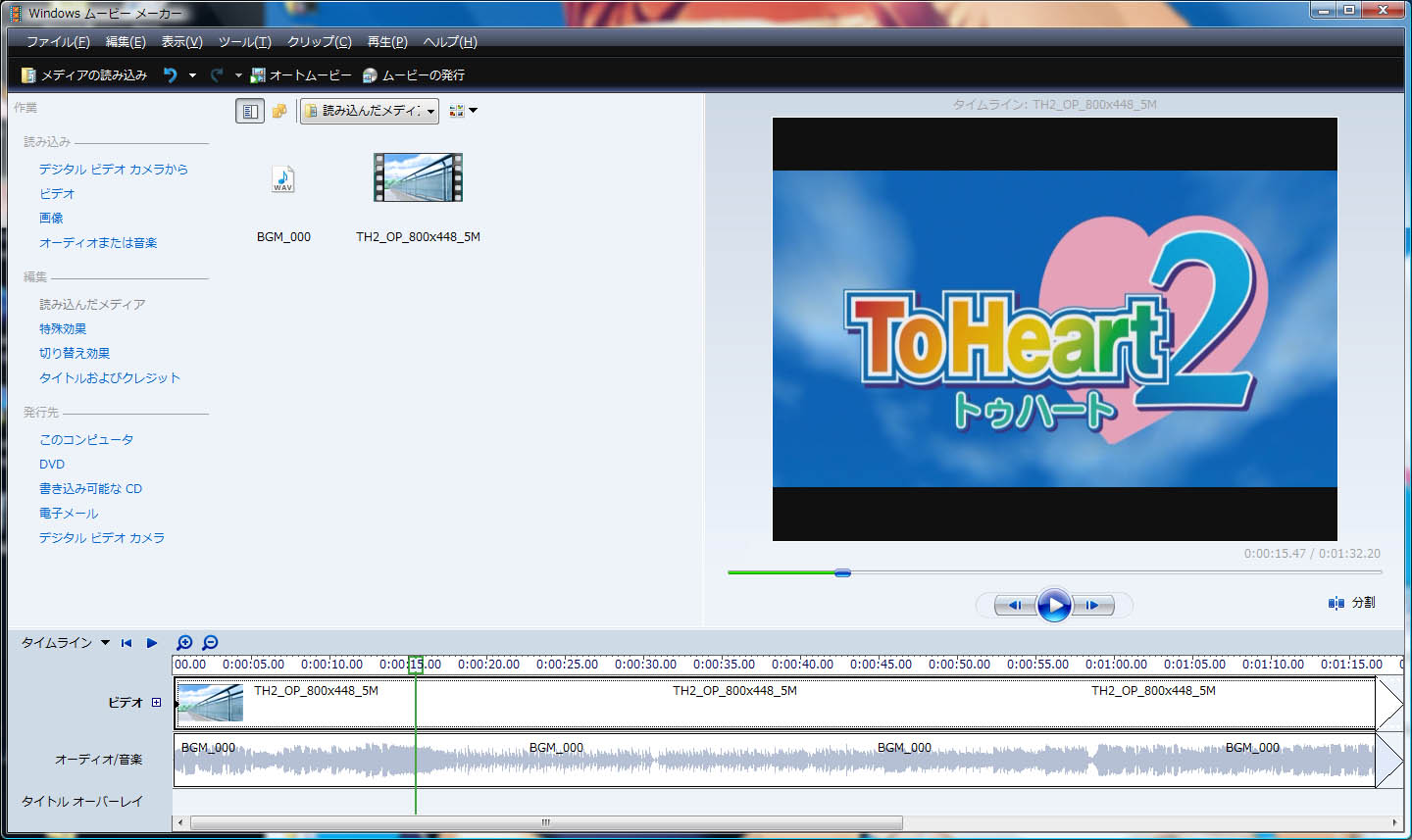Click the video preview monitor image

pyautogui.click(x=1055, y=329)
